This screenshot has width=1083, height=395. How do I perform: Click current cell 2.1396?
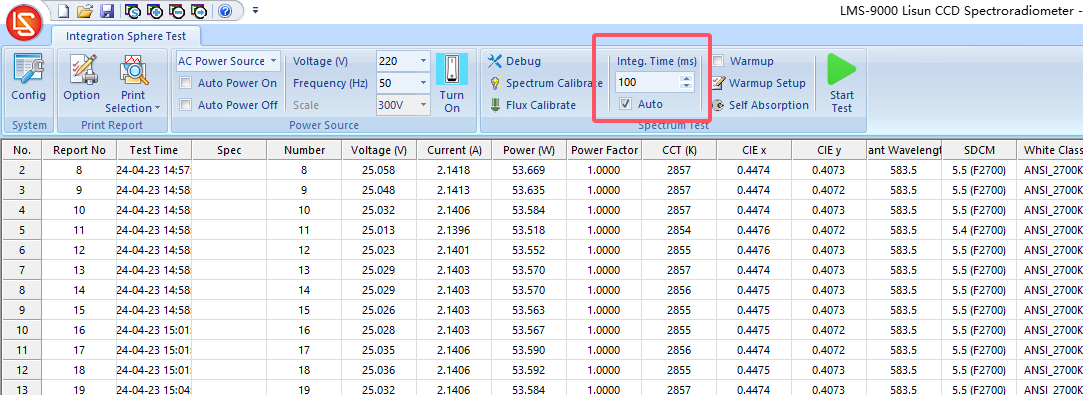pyautogui.click(x=454, y=229)
